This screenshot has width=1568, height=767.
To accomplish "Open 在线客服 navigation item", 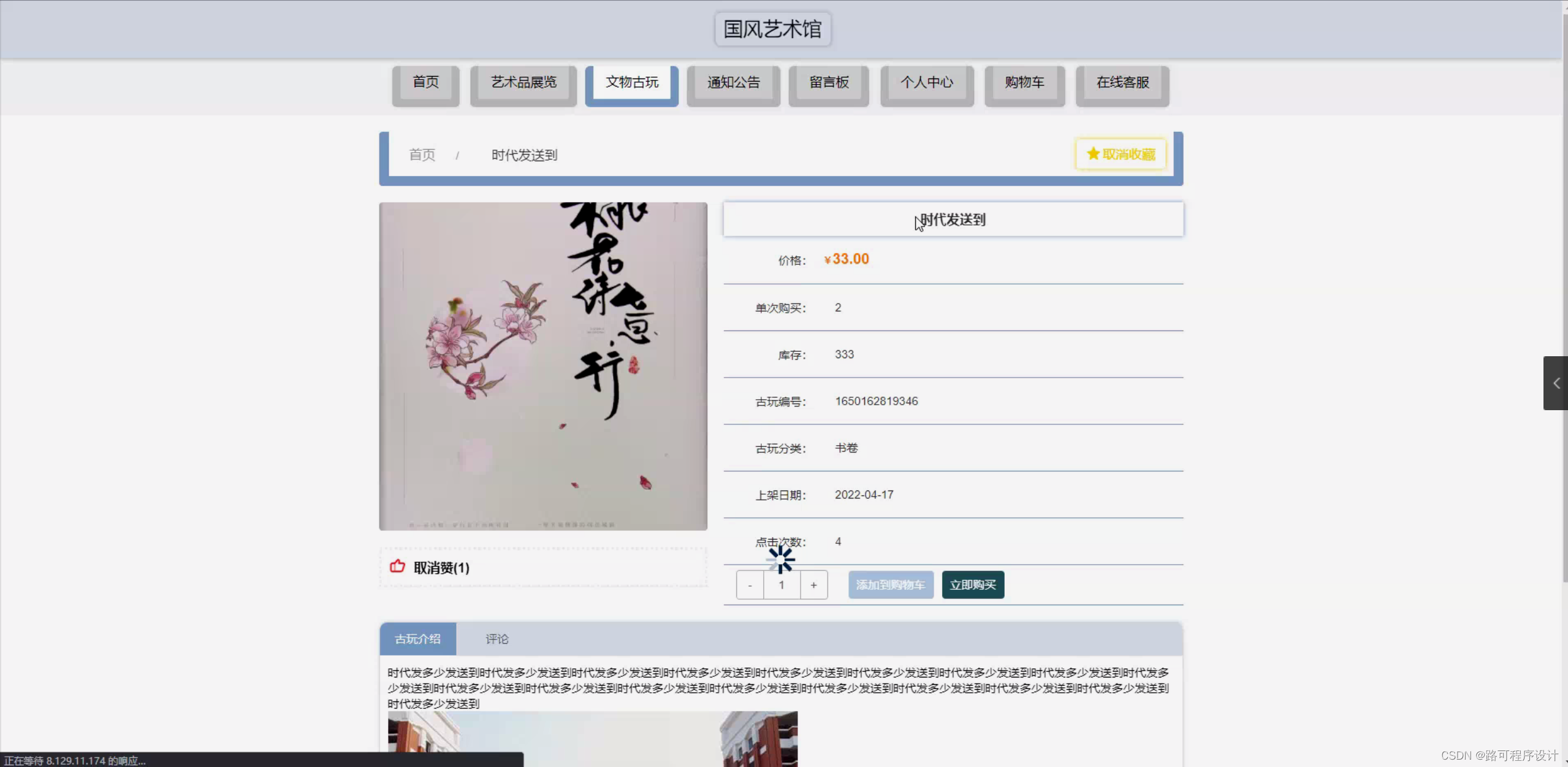I will click(x=1122, y=83).
